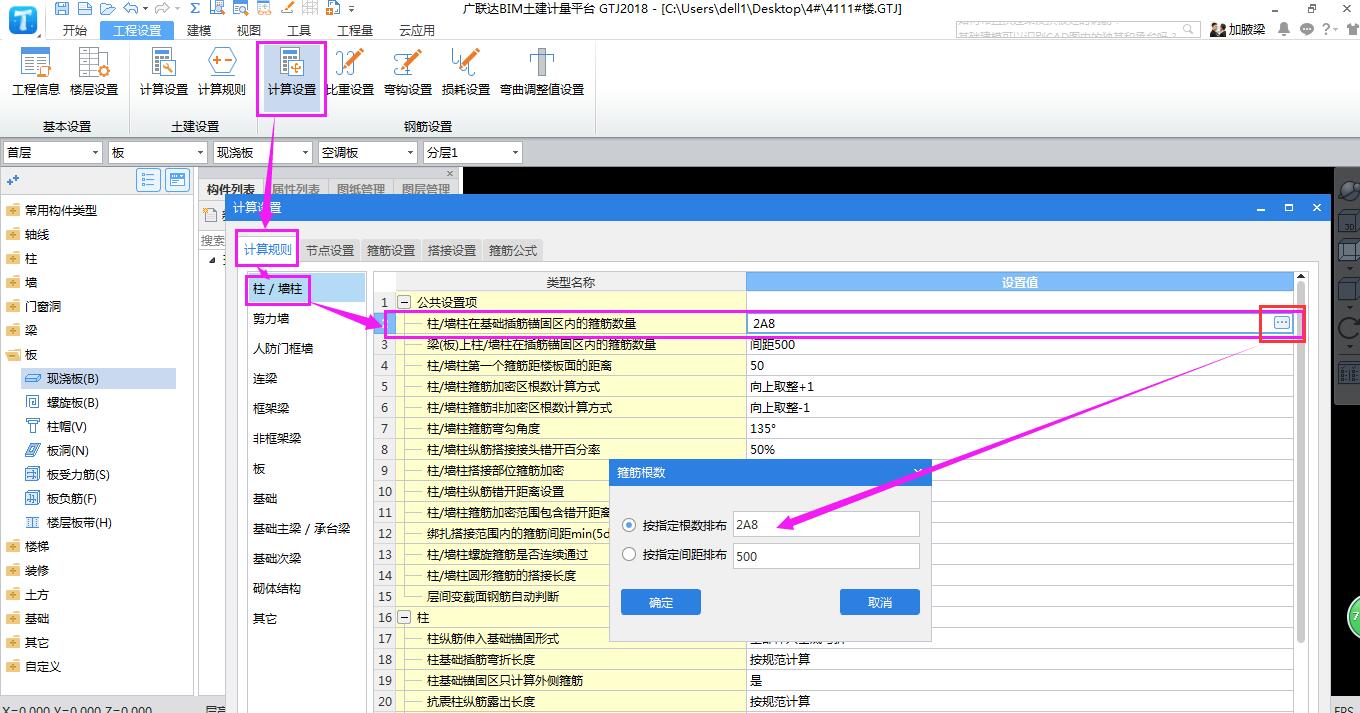The image size is (1360, 713).
Task: Open 节点设置 tab in dialog
Action: (x=330, y=250)
